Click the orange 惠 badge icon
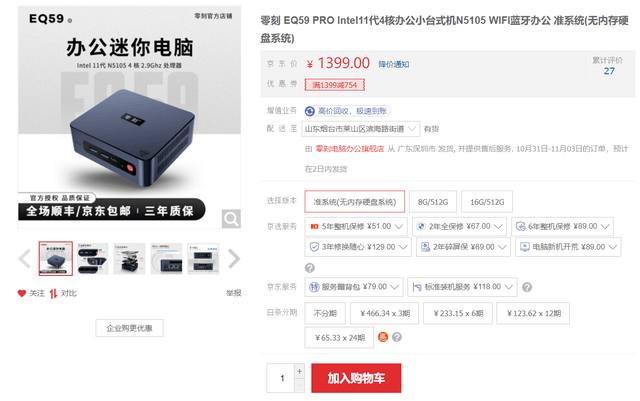This screenshot has height=401, width=640. click(382, 337)
